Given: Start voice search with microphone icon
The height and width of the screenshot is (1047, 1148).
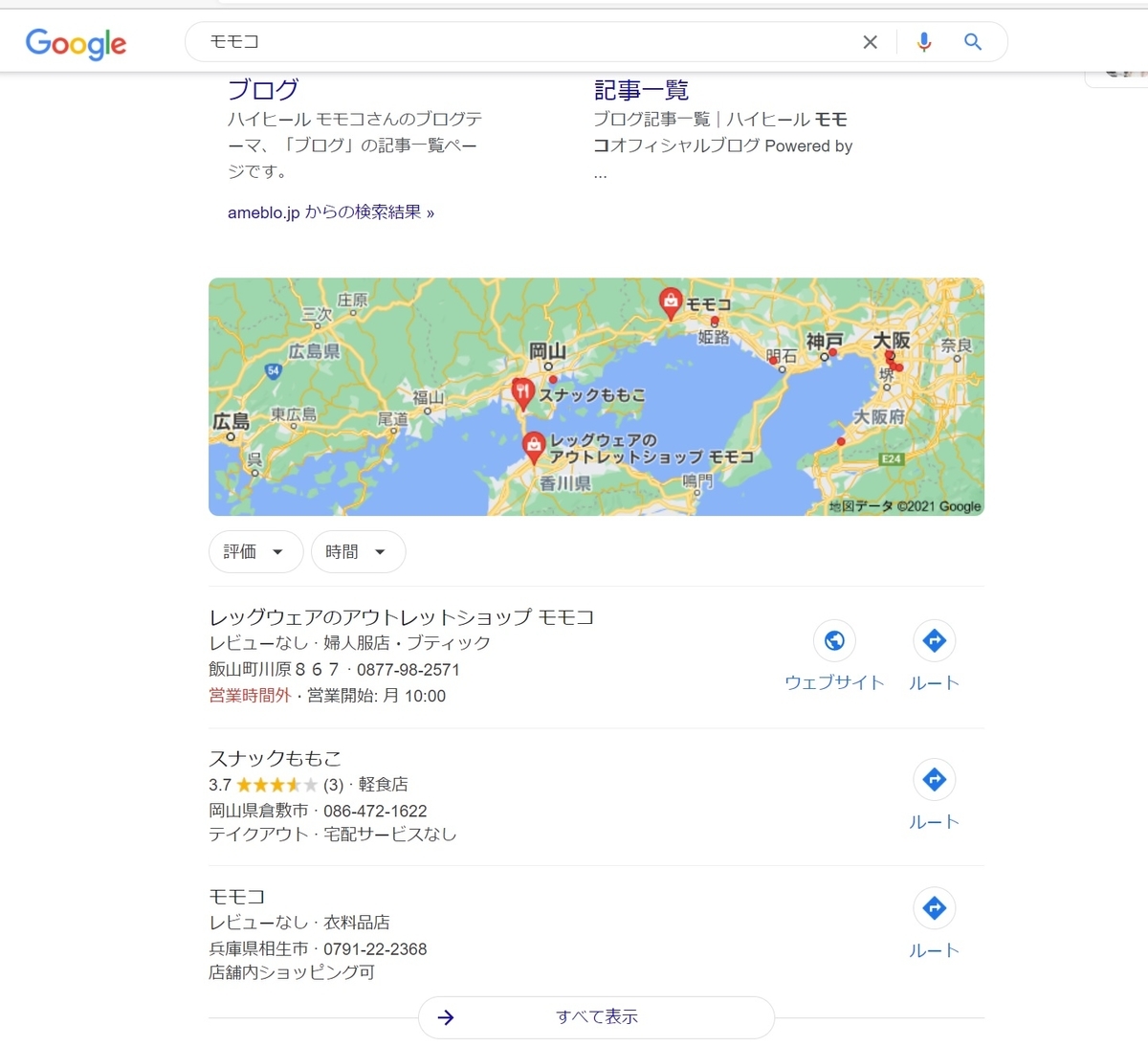Looking at the screenshot, I should (x=923, y=42).
